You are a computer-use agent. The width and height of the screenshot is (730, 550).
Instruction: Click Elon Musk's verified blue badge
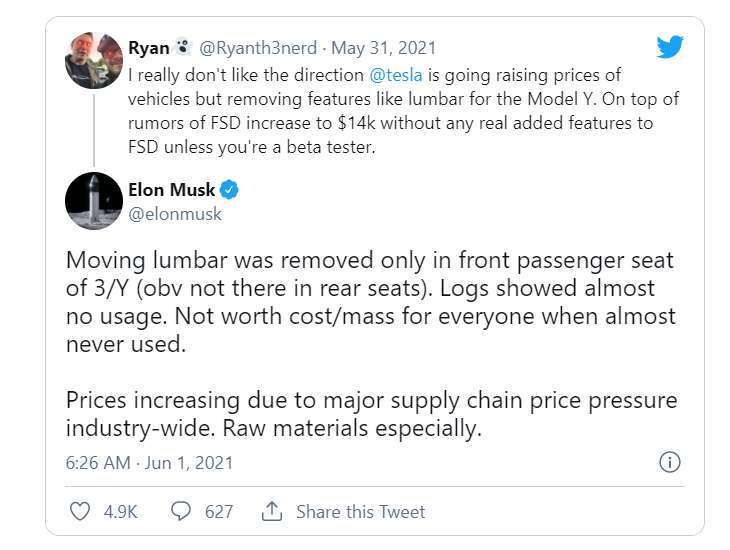coord(229,190)
